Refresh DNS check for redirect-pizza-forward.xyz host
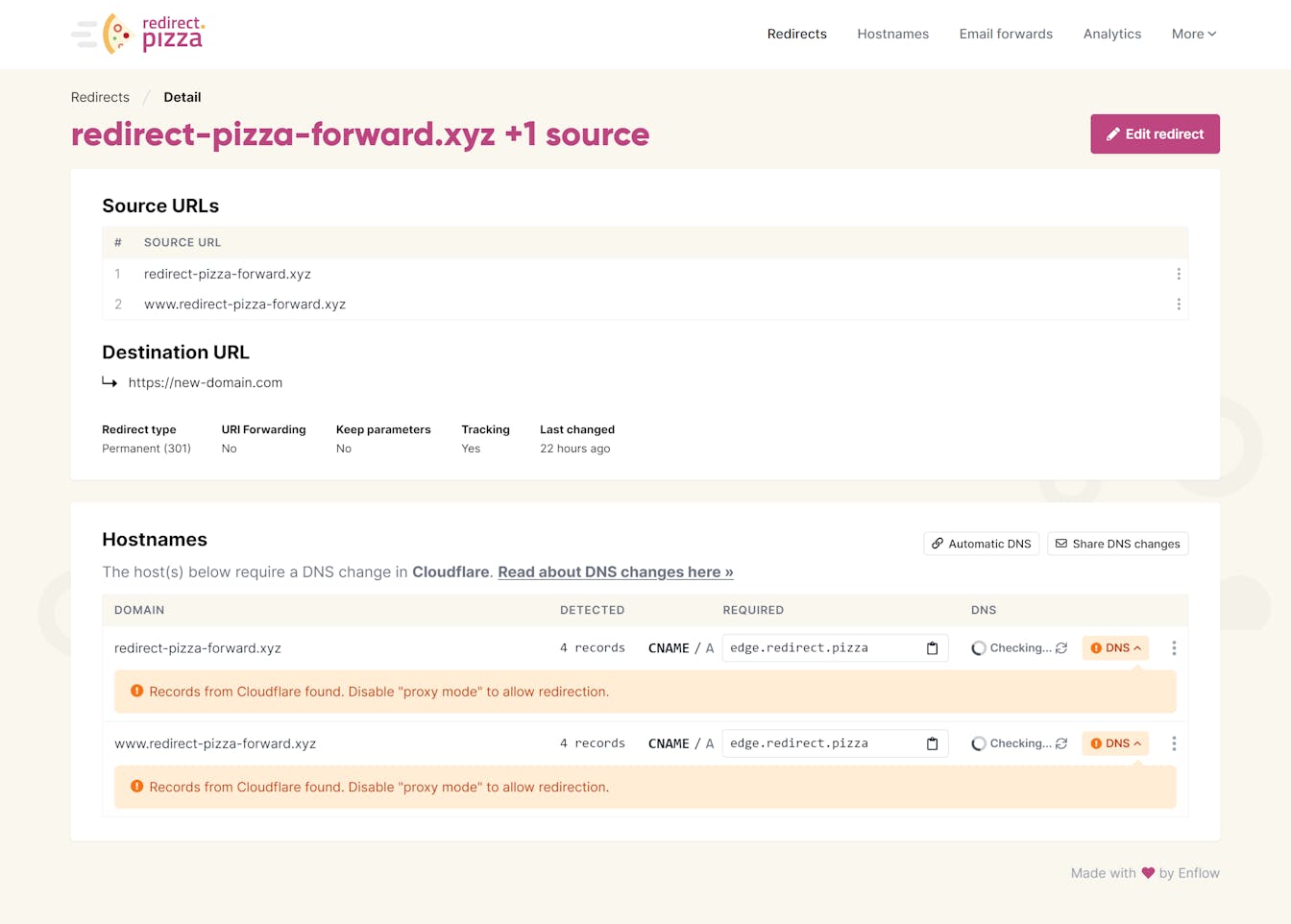Image resolution: width=1291 pixels, height=924 pixels. [x=1061, y=648]
